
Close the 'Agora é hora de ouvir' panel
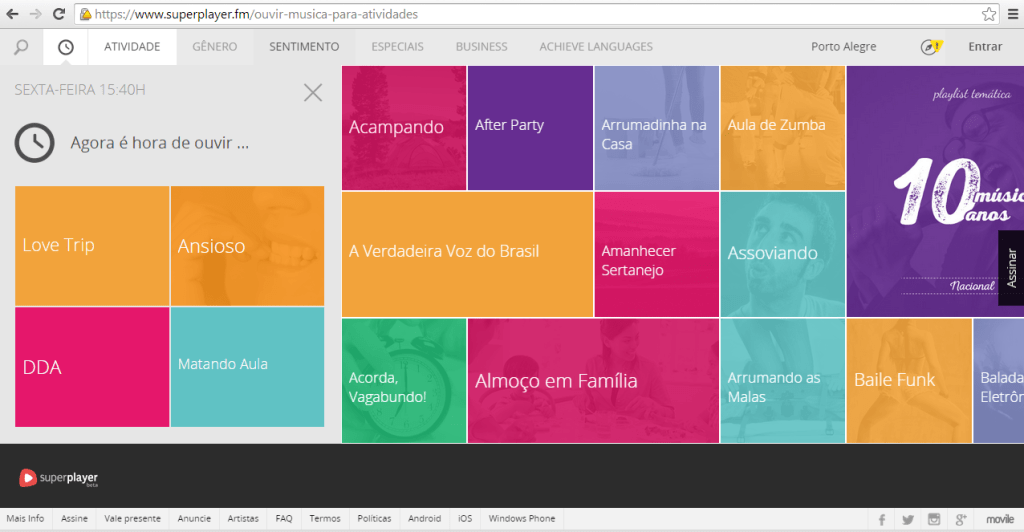click(x=313, y=93)
